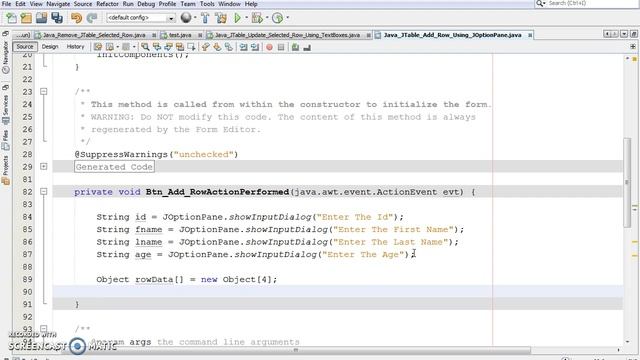This screenshot has width=640, height=360.
Task: Close the test.java tab
Action: [x=200, y=36]
